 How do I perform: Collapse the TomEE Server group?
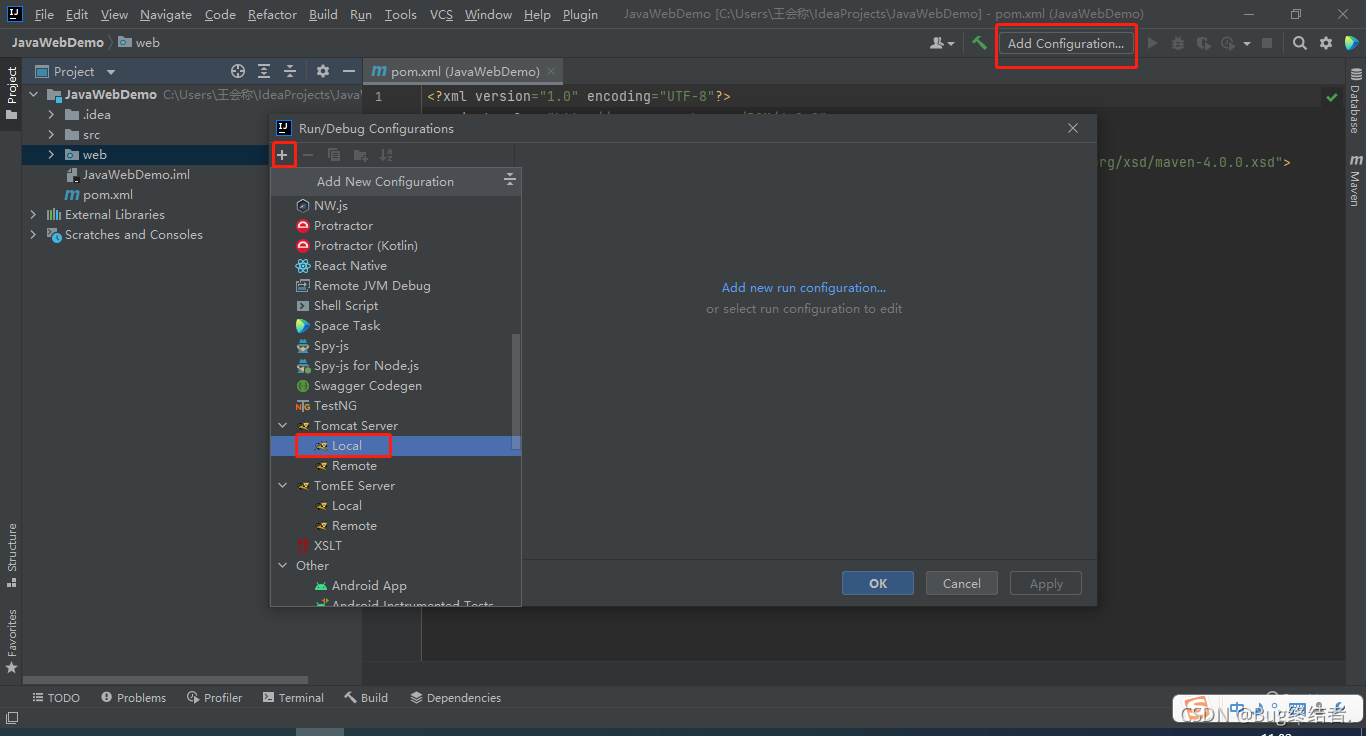click(x=283, y=486)
